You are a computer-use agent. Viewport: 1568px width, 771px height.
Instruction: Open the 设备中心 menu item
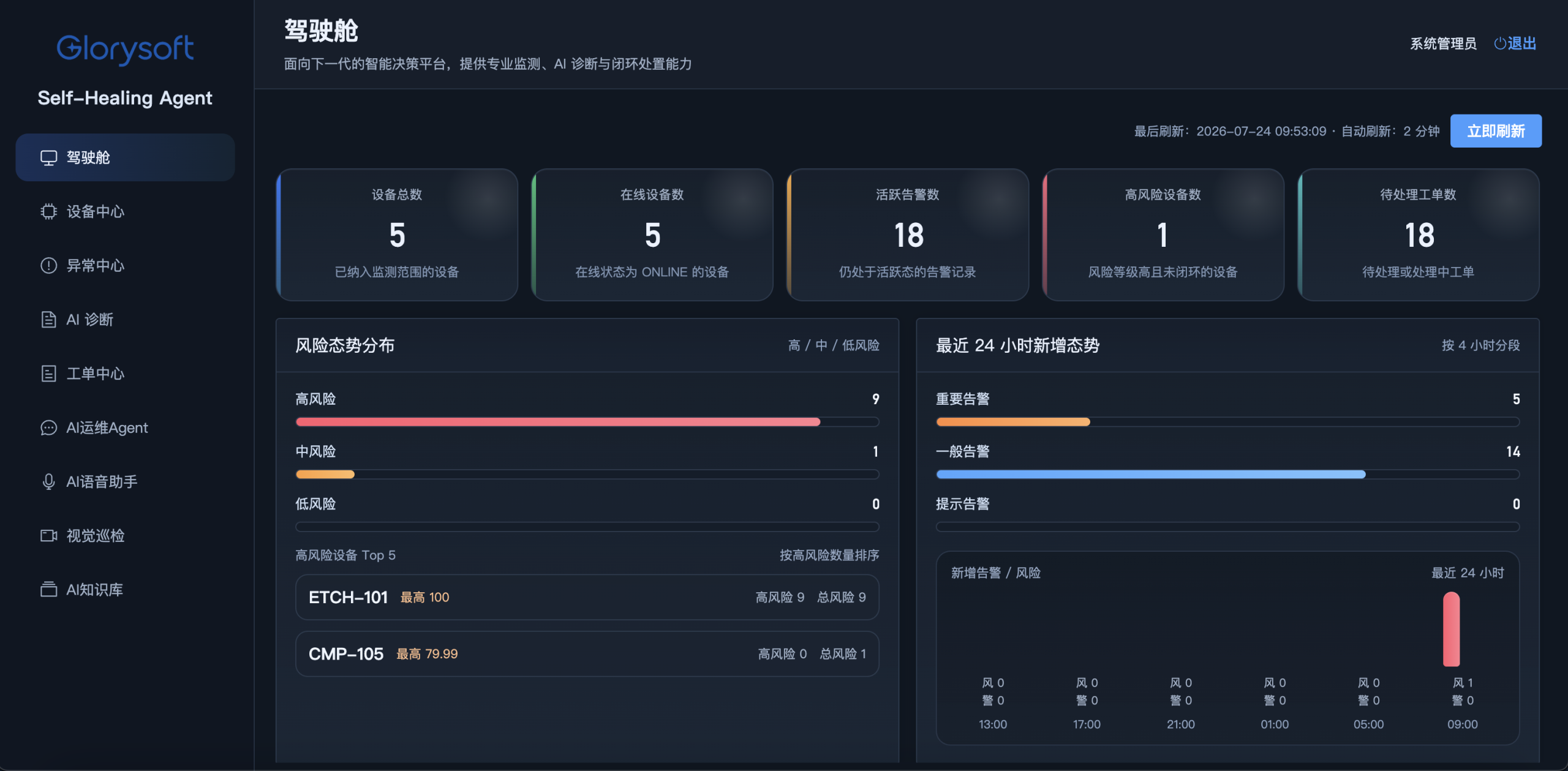(x=125, y=212)
